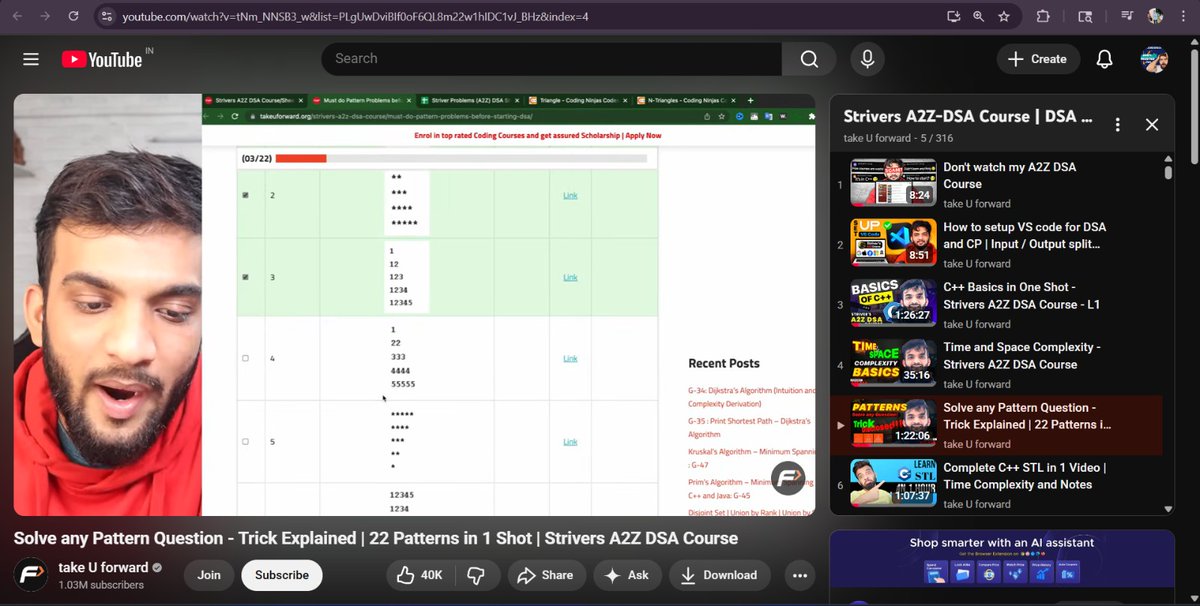Click the 8:24 duration thumbnail
The height and width of the screenshot is (606, 1200).
coord(893,183)
